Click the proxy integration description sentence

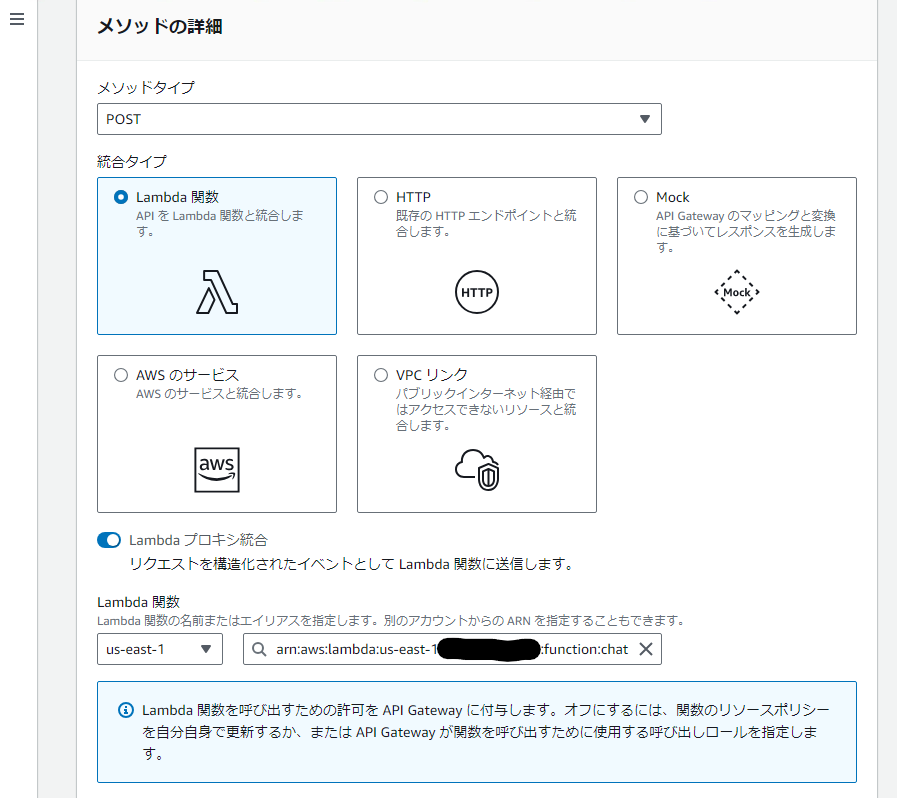(x=351, y=564)
